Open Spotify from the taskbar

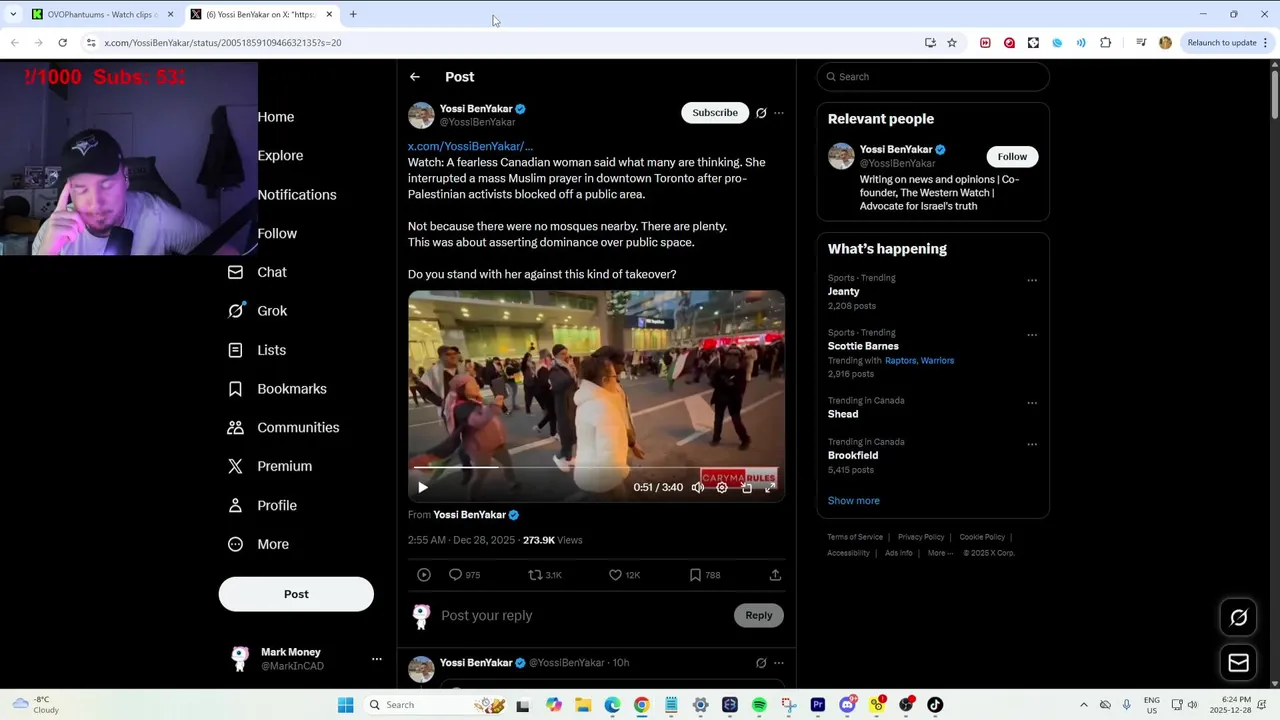(759, 705)
